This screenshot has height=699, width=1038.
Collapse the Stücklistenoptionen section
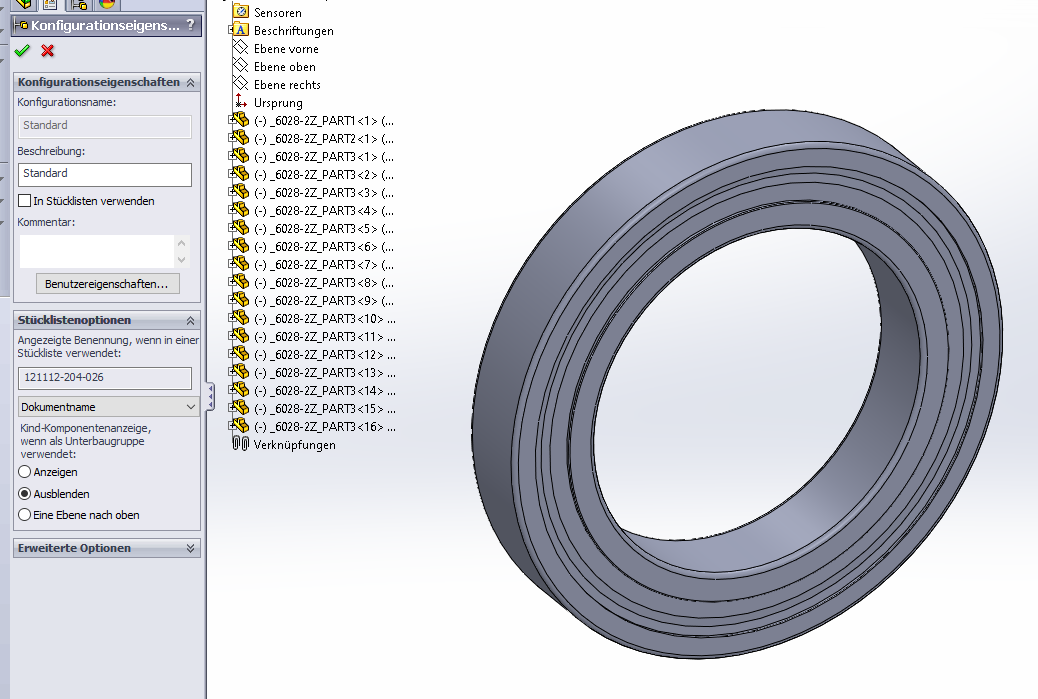click(191, 320)
